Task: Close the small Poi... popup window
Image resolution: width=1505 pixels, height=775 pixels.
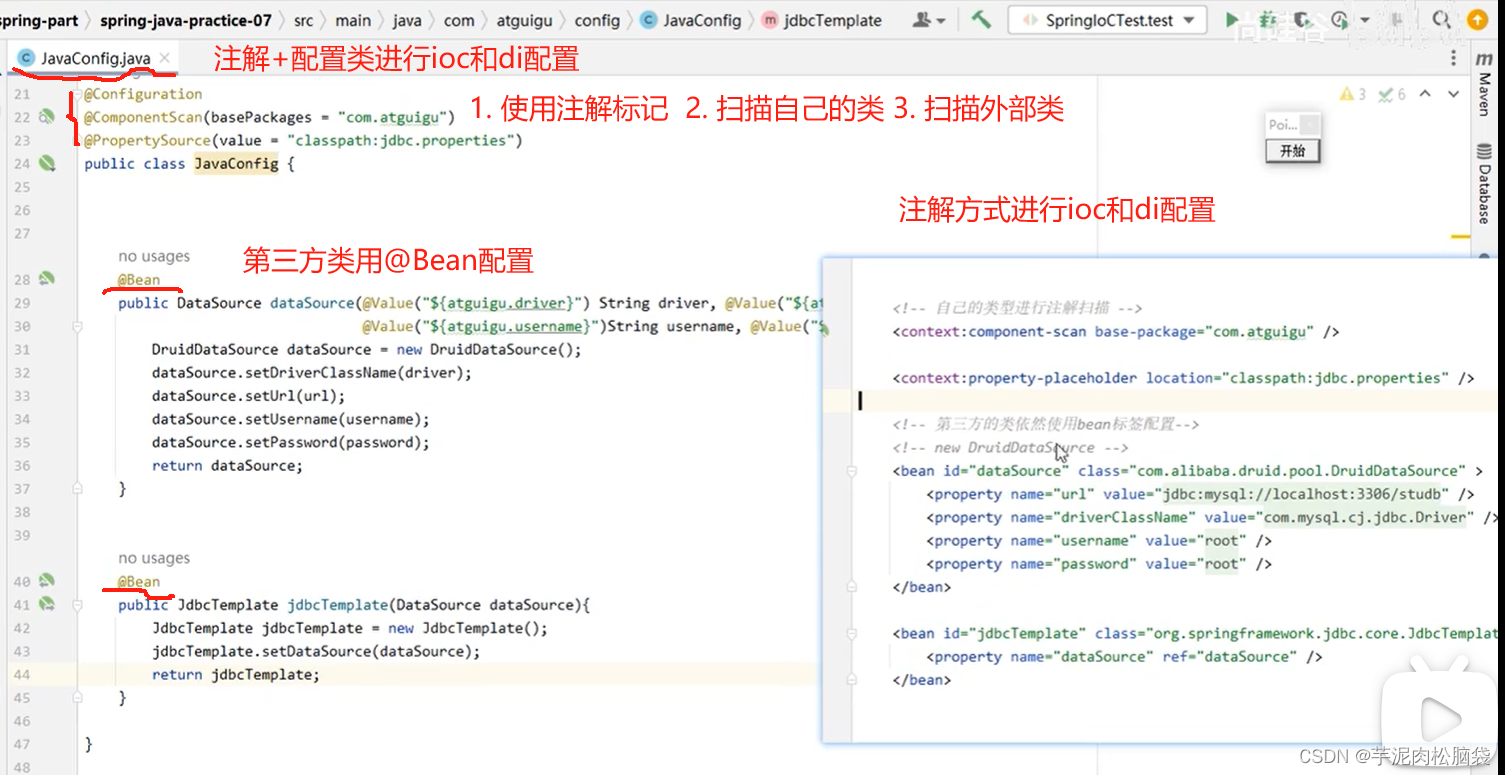Action: (x=1311, y=125)
